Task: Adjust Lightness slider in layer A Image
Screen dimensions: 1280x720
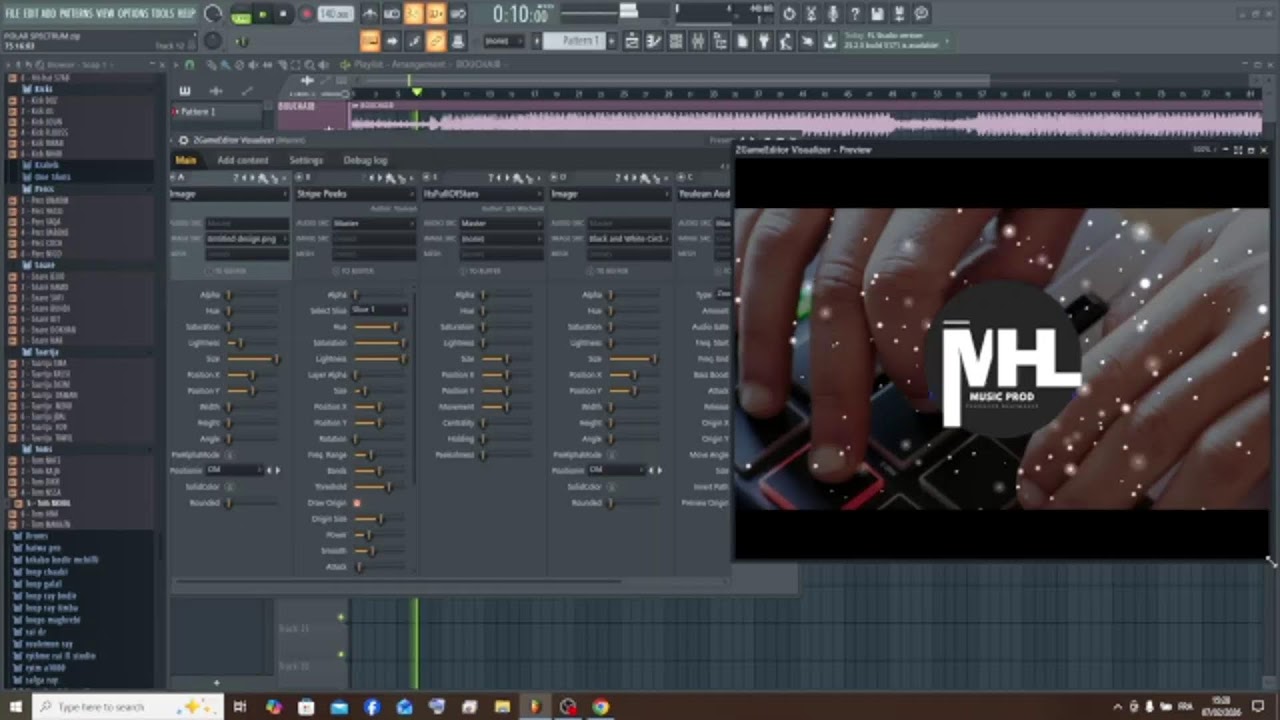Action: (252, 343)
